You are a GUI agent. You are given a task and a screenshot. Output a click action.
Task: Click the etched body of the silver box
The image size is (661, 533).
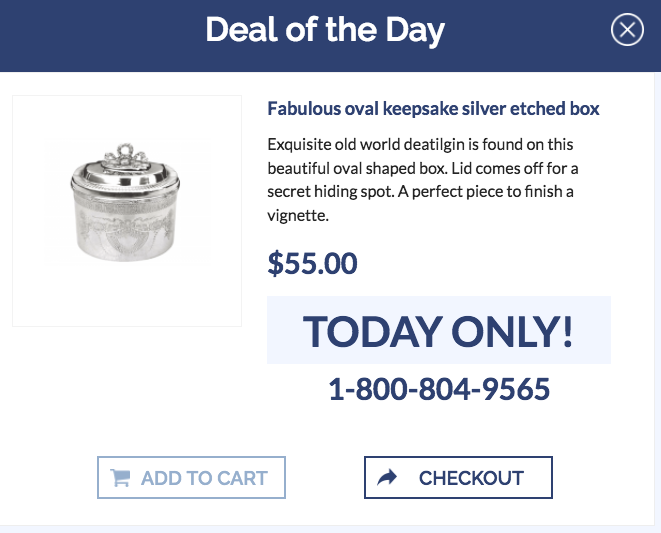click(125, 220)
